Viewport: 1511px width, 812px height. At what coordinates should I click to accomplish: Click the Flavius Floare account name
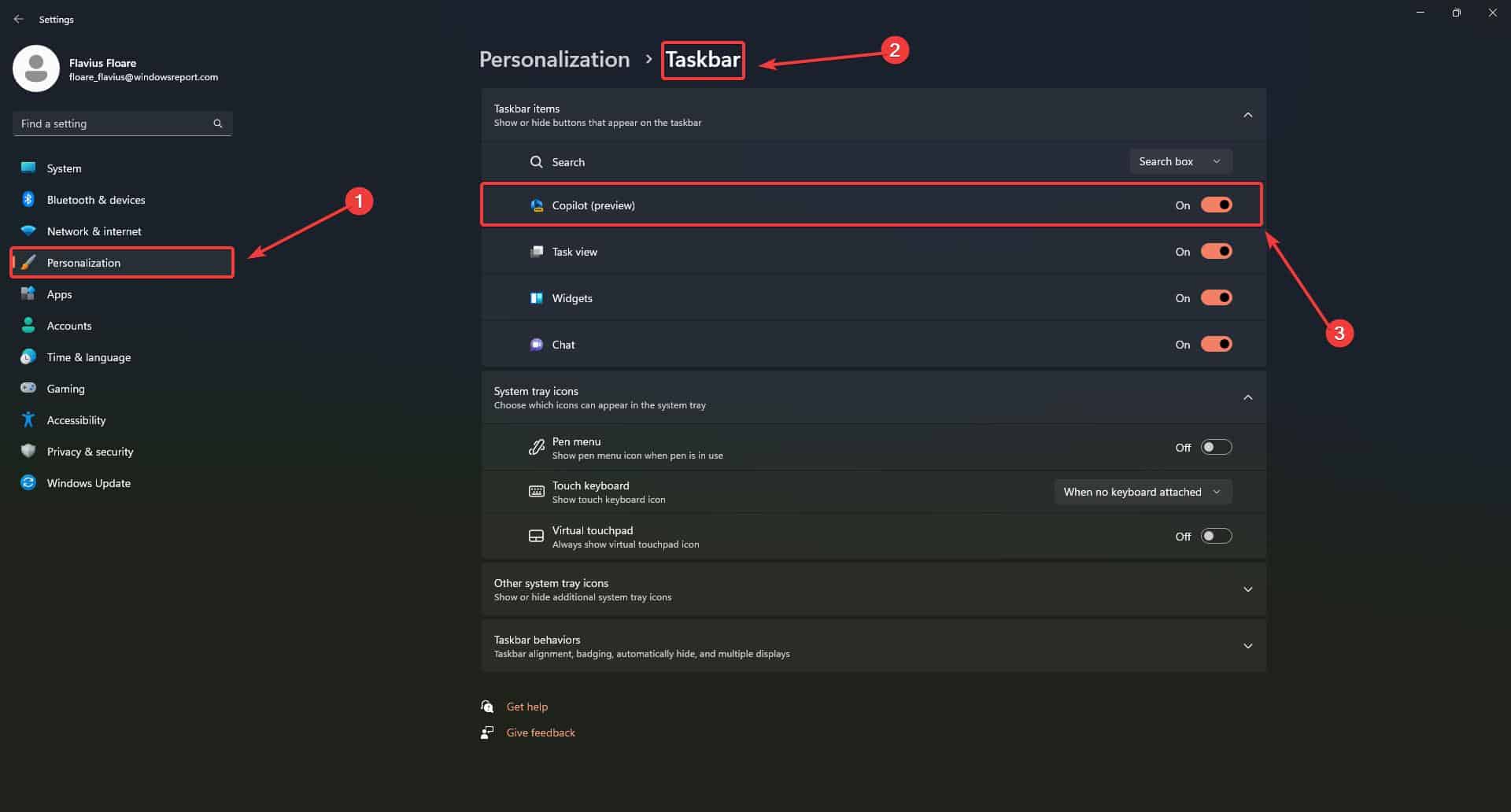(102, 63)
